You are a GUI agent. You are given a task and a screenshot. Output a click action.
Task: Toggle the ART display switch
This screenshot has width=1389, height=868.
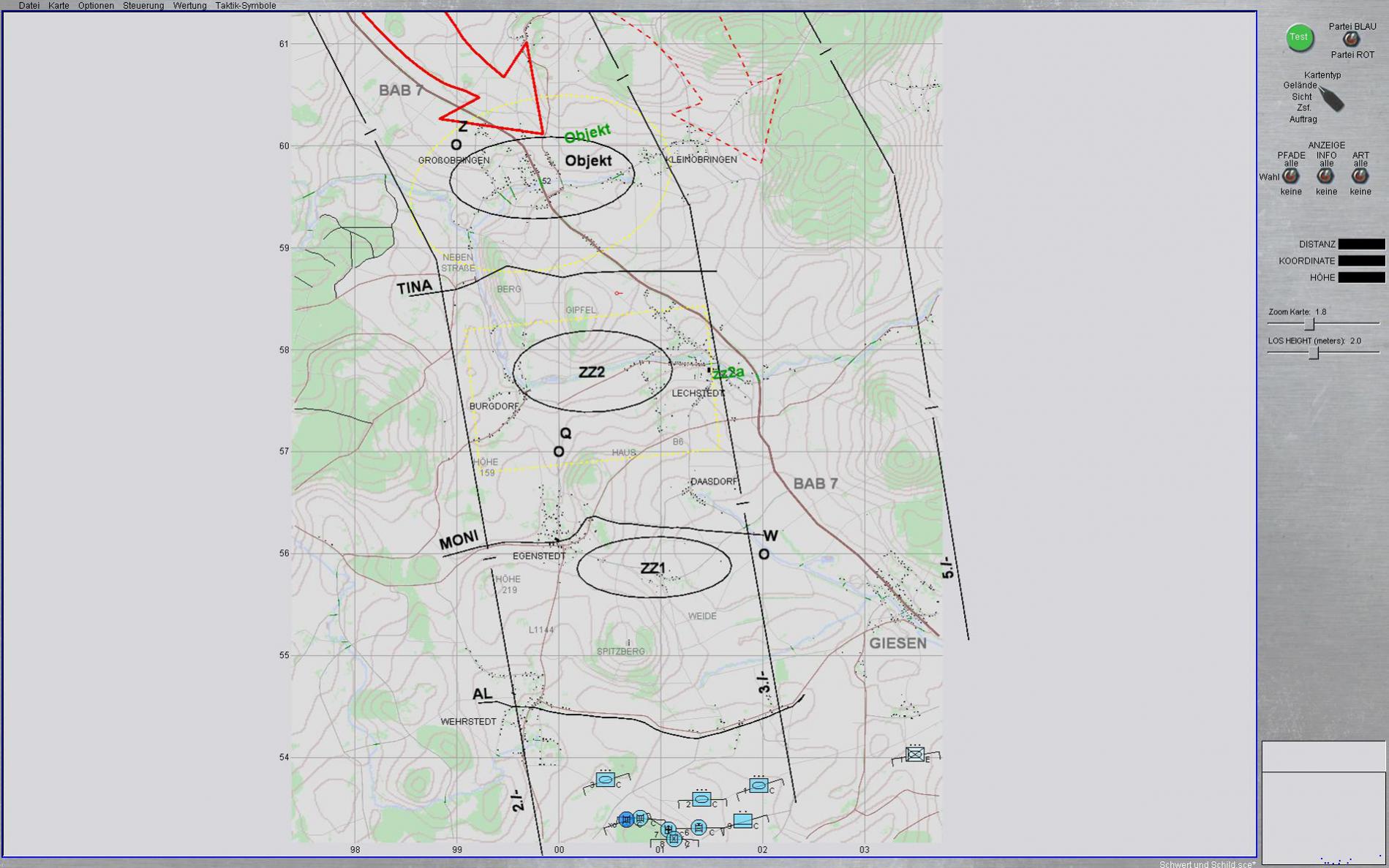1360,176
